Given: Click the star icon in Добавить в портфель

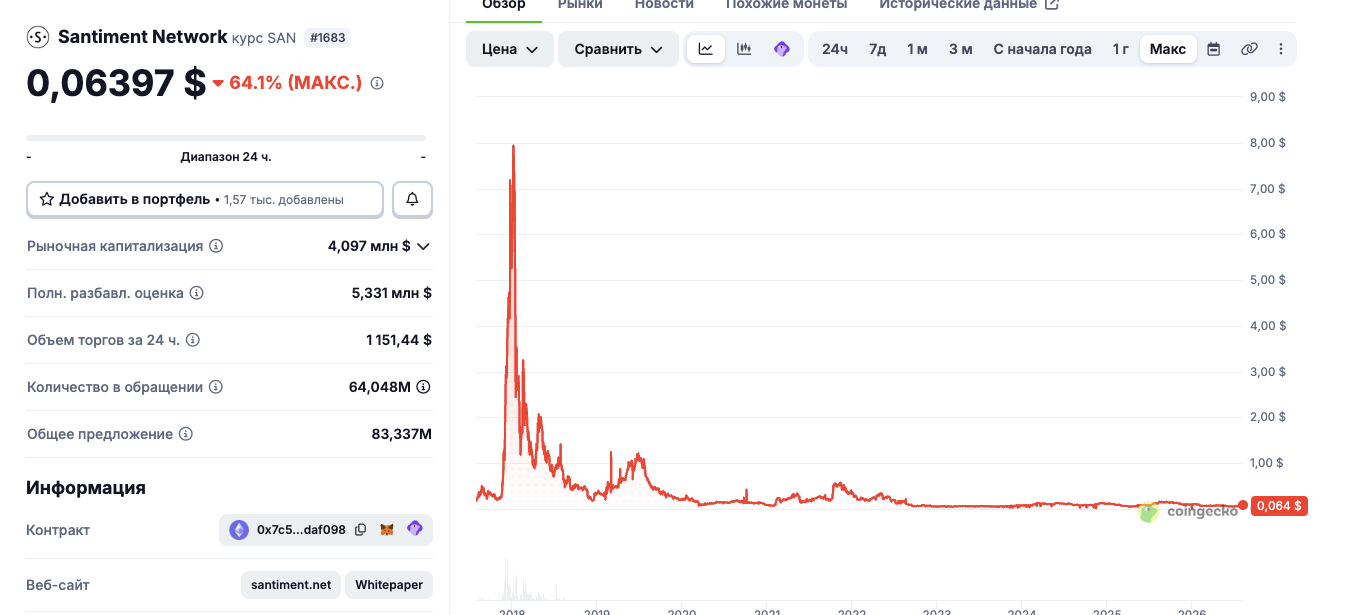Looking at the screenshot, I should click(x=46, y=199).
